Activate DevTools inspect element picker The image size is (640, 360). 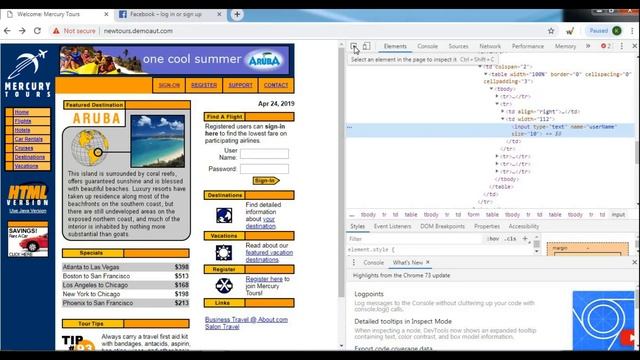[x=354, y=46]
